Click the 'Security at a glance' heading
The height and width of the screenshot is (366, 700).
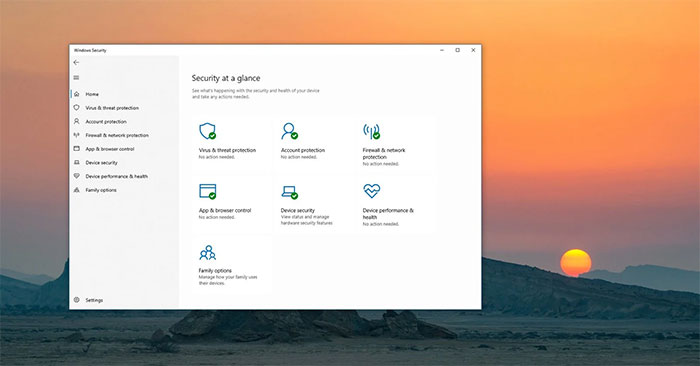[x=226, y=78]
